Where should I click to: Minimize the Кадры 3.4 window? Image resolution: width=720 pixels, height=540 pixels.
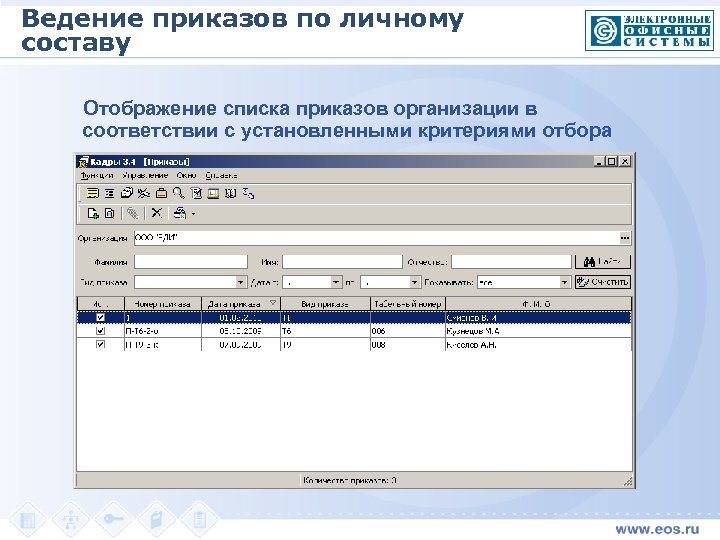coord(599,161)
